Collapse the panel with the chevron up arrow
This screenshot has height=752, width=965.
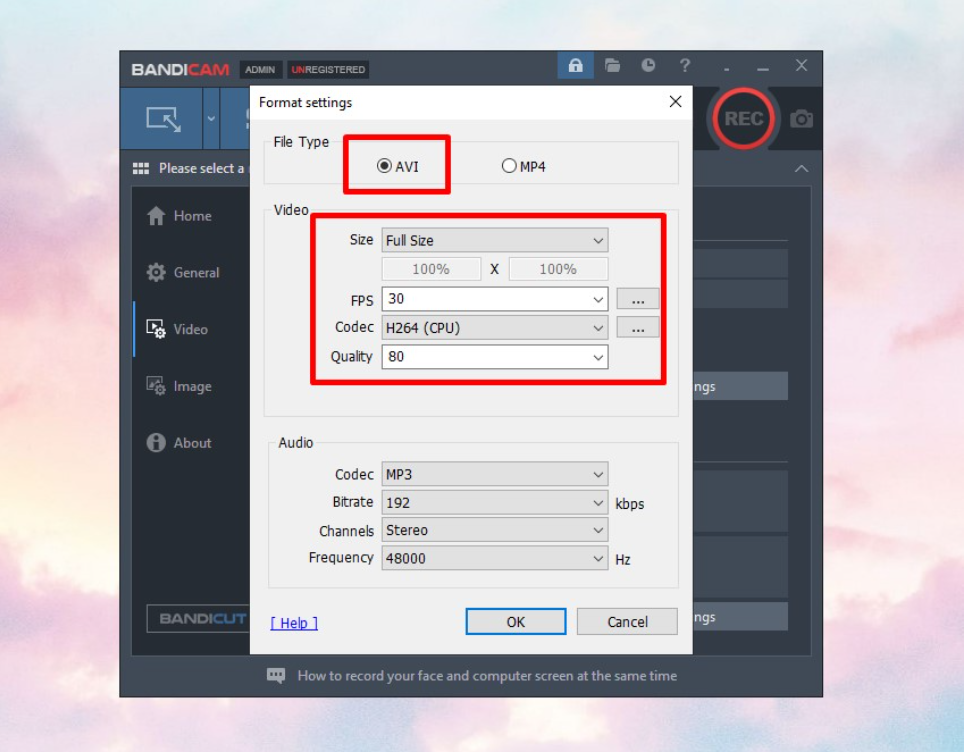click(x=801, y=169)
